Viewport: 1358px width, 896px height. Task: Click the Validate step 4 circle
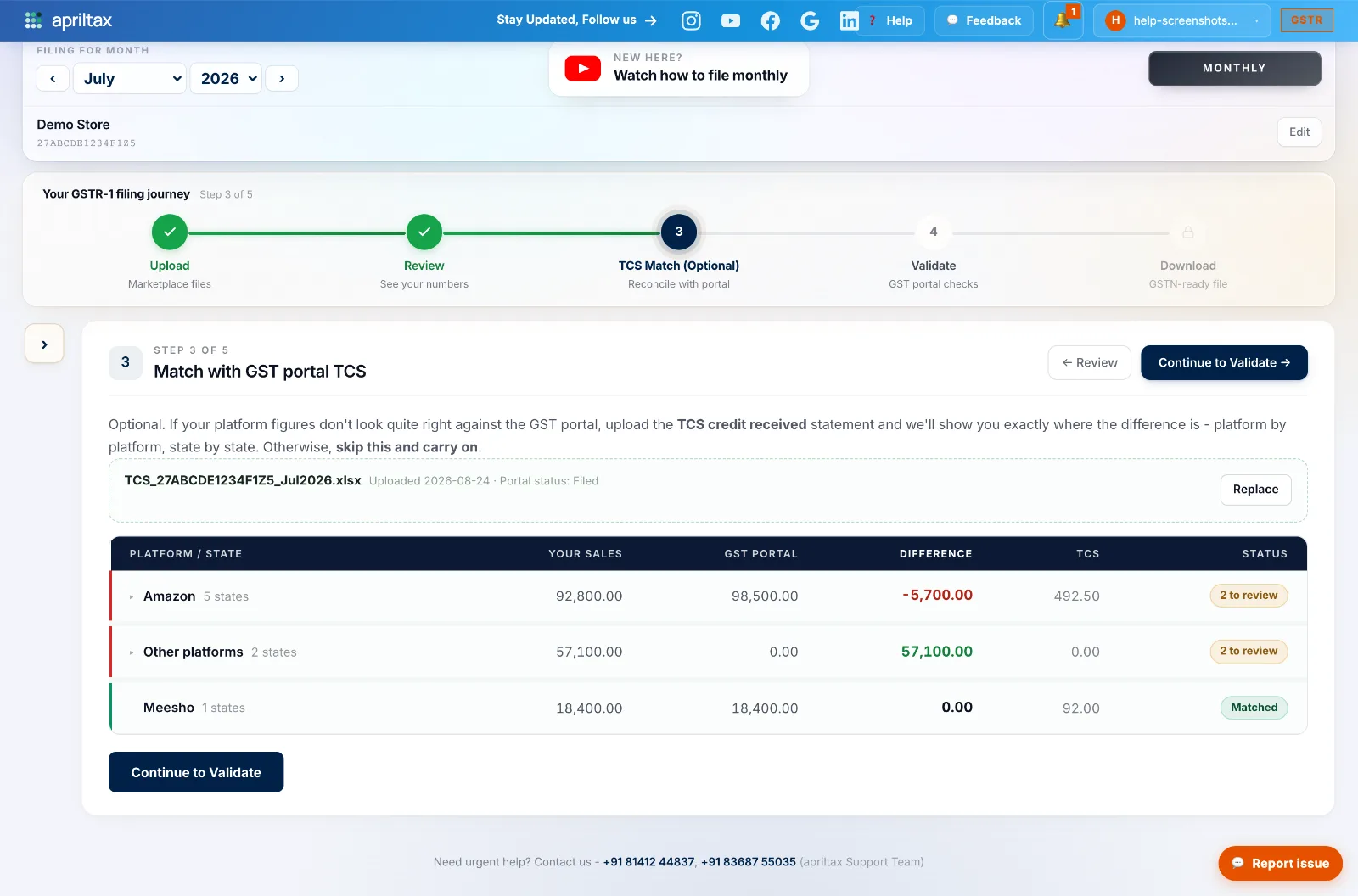tap(934, 232)
